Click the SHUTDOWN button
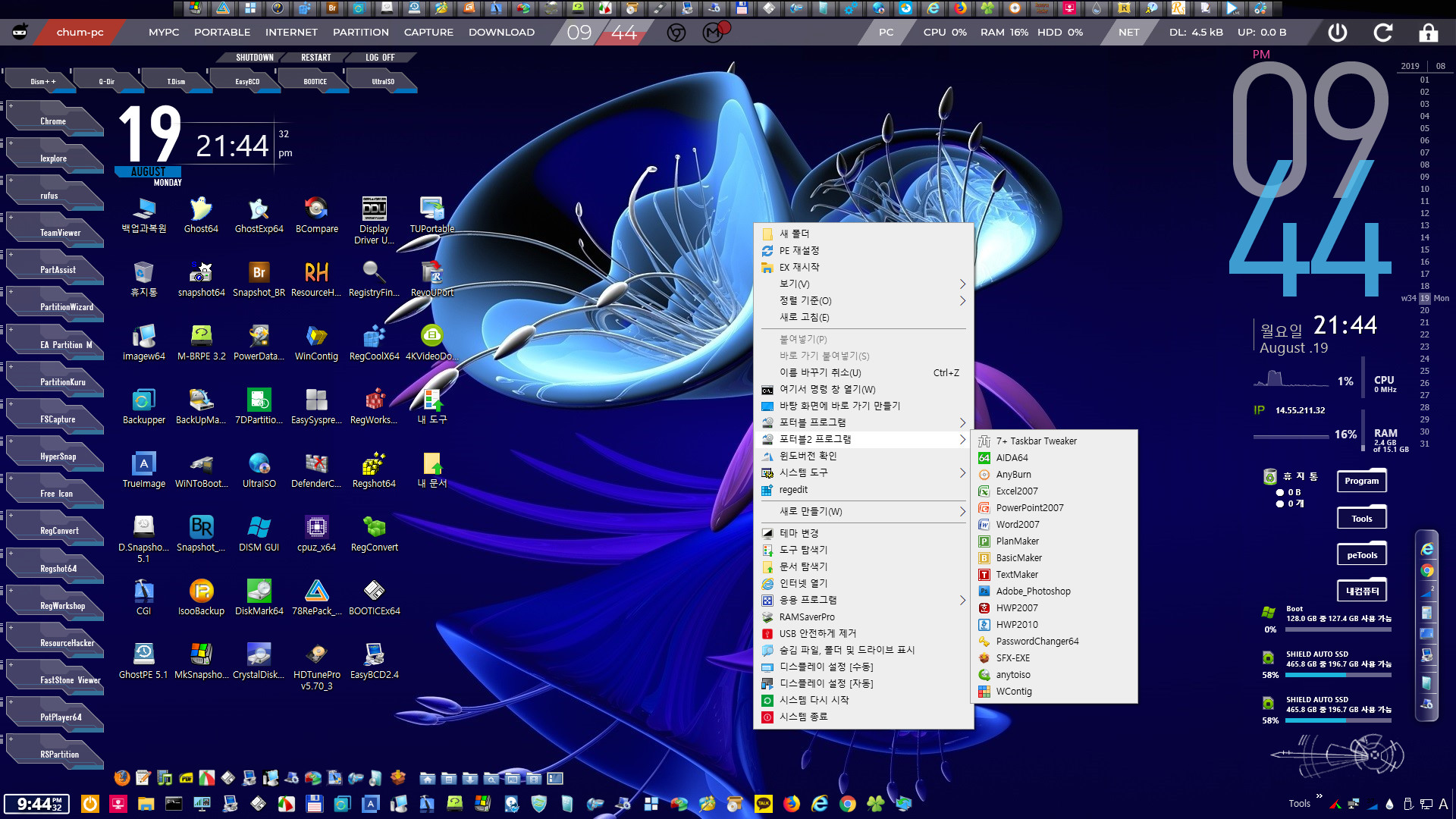 tap(254, 58)
